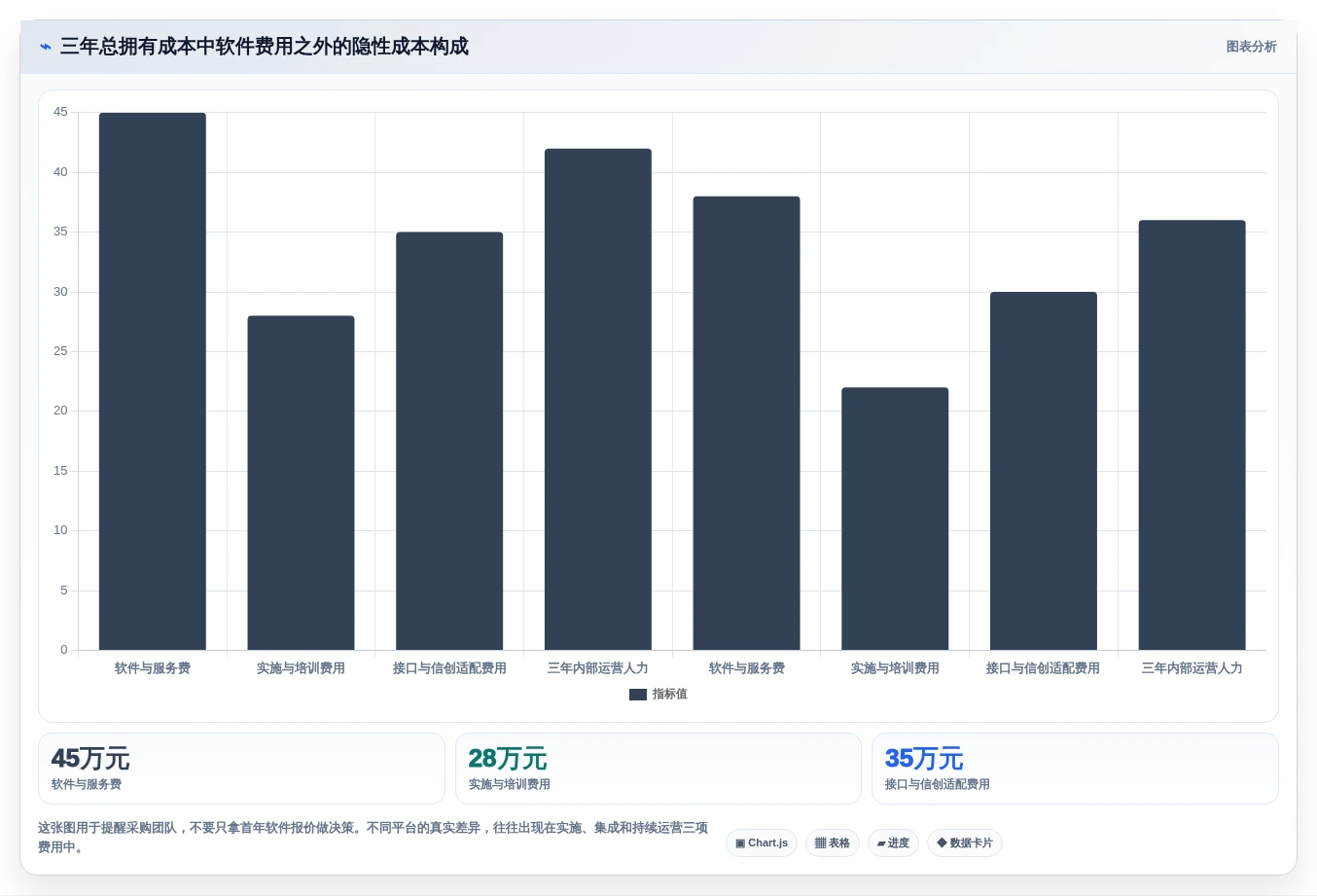Click the 指标值 legend color swatch

click(x=637, y=695)
